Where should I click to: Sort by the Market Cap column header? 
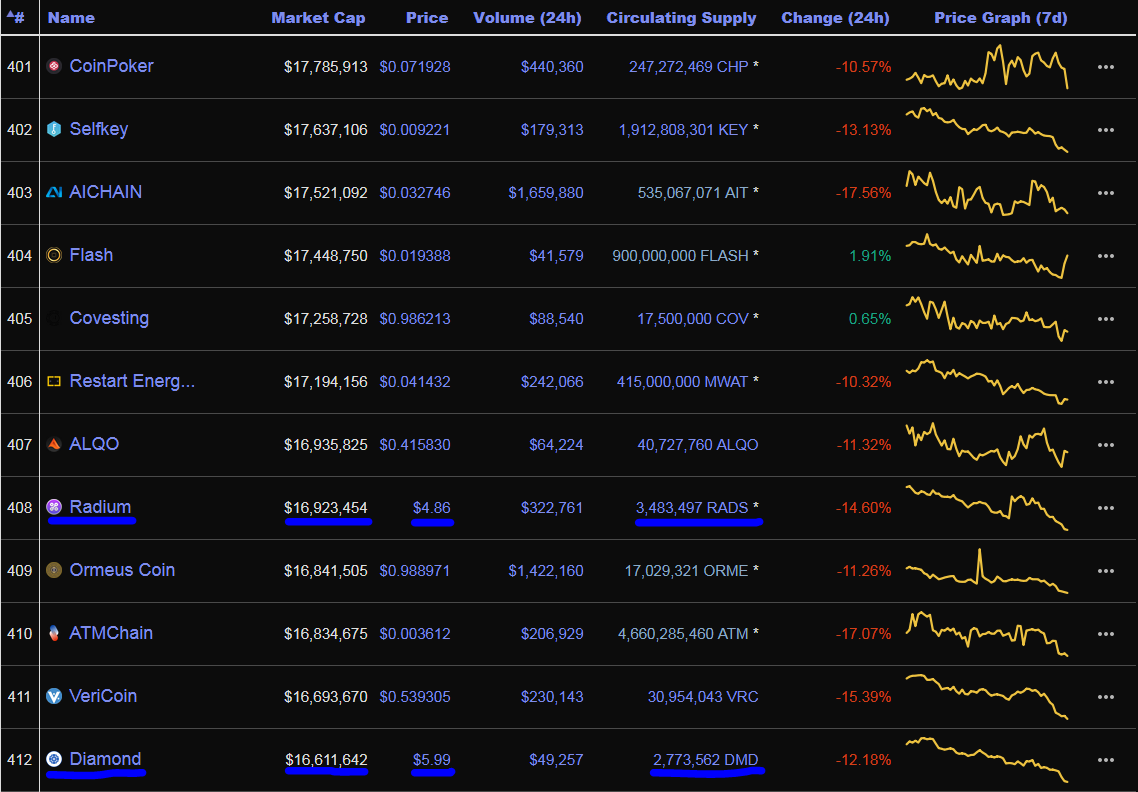click(318, 17)
